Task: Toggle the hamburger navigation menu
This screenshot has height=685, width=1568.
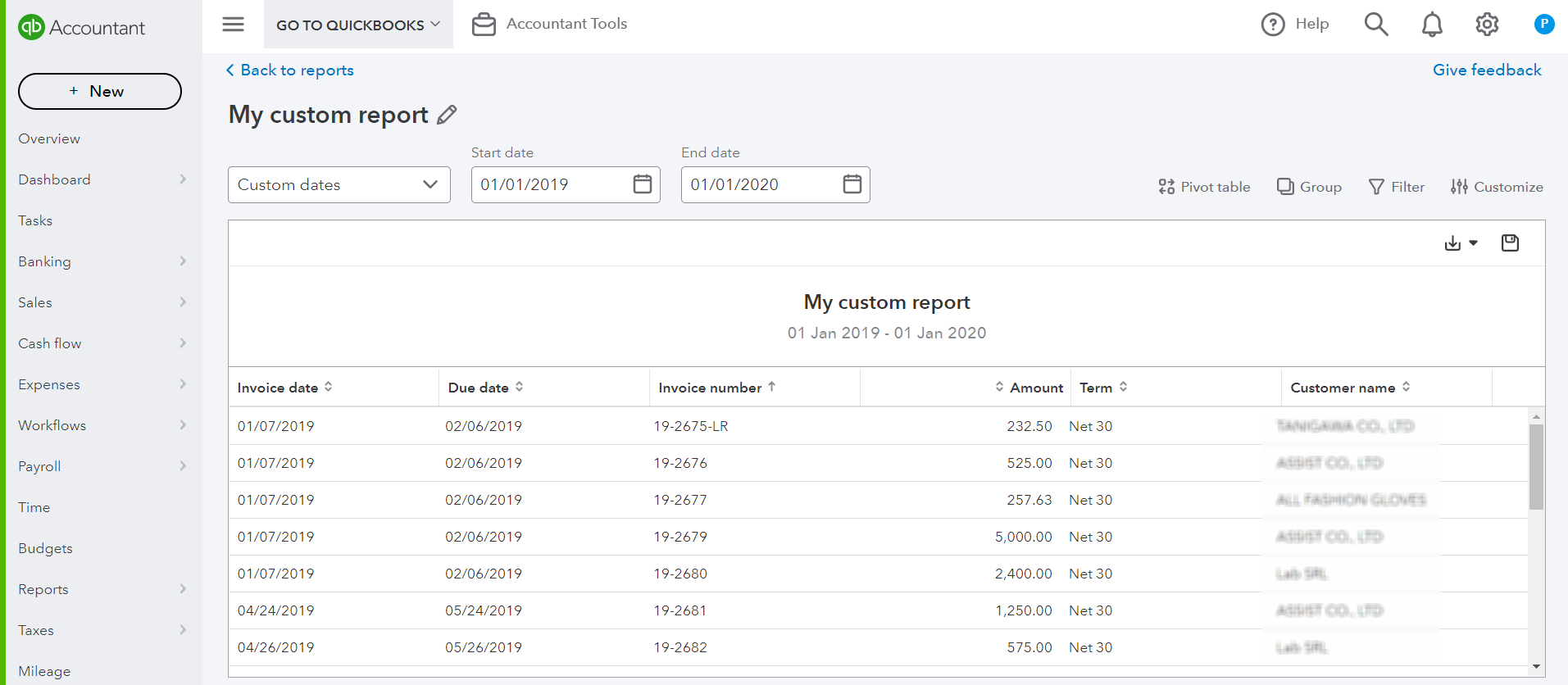Action: [234, 25]
